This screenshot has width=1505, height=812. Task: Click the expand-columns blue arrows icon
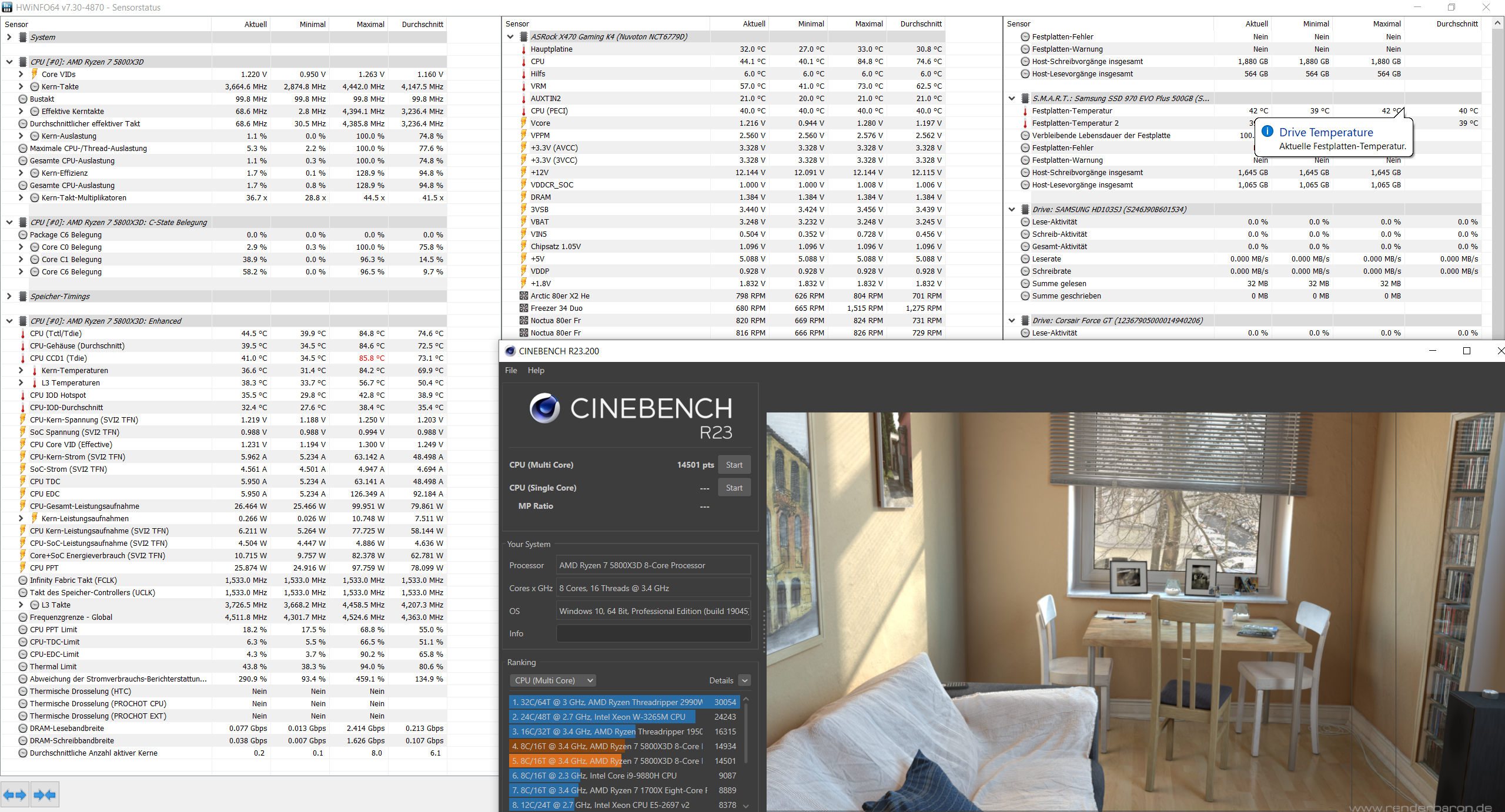(x=15, y=795)
